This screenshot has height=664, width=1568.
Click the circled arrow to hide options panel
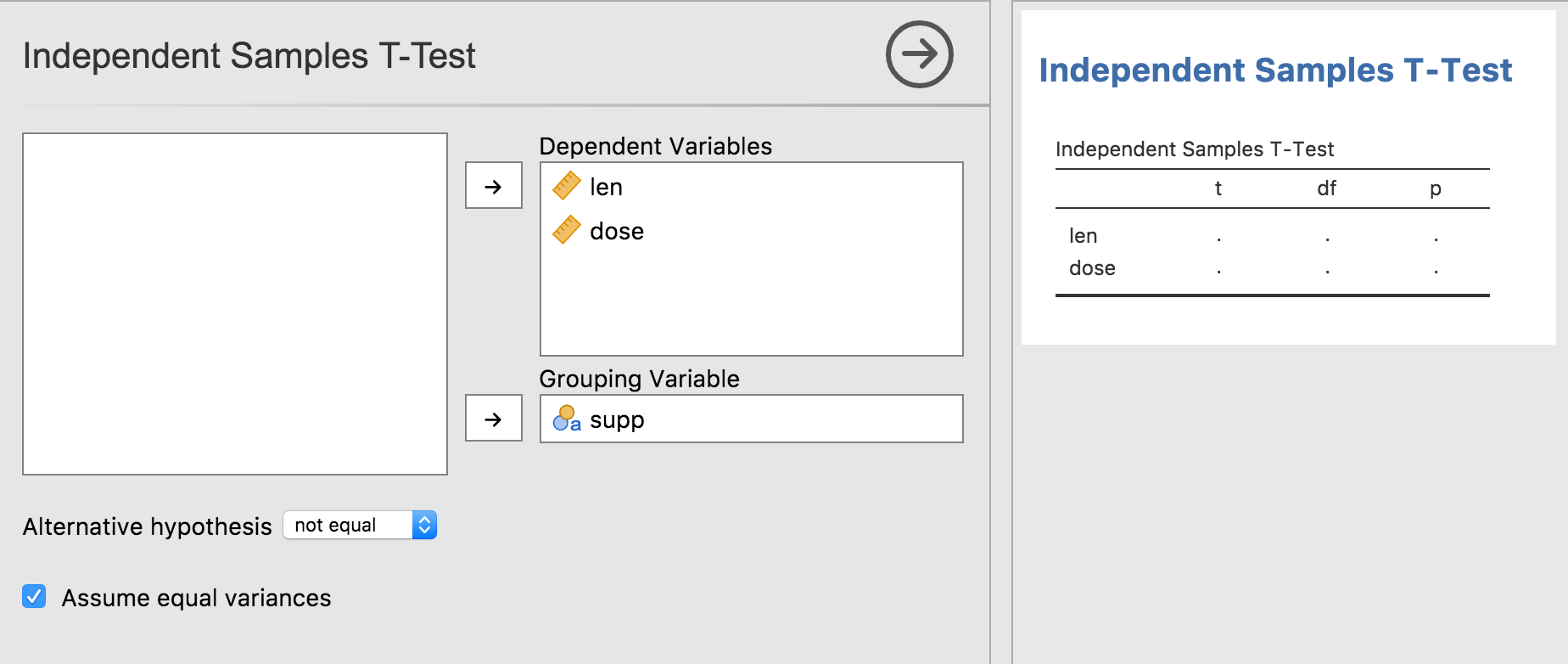(x=919, y=54)
